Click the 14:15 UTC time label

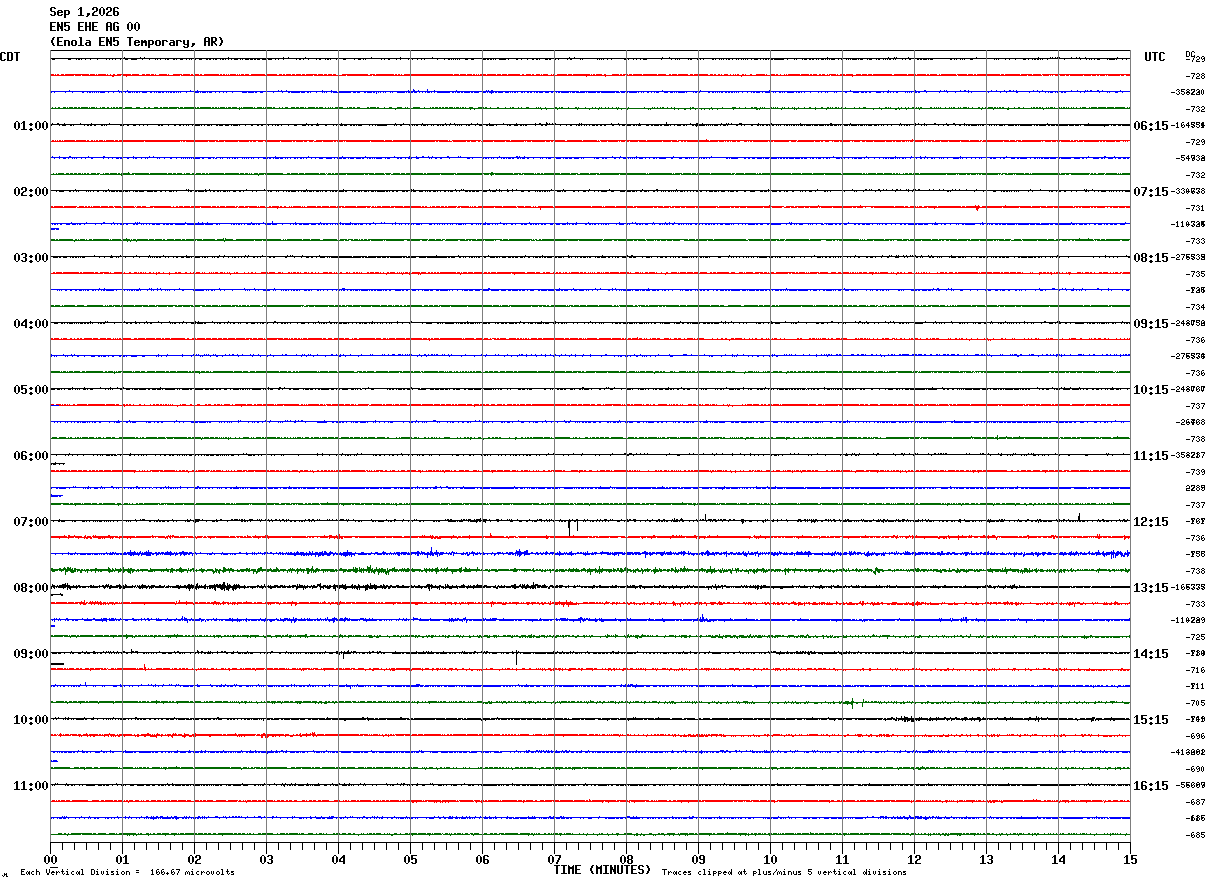tap(1150, 654)
